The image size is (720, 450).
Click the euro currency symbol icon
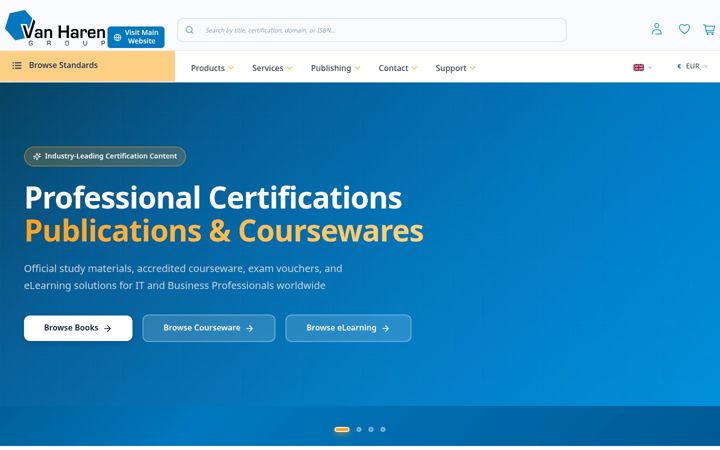pyautogui.click(x=679, y=67)
